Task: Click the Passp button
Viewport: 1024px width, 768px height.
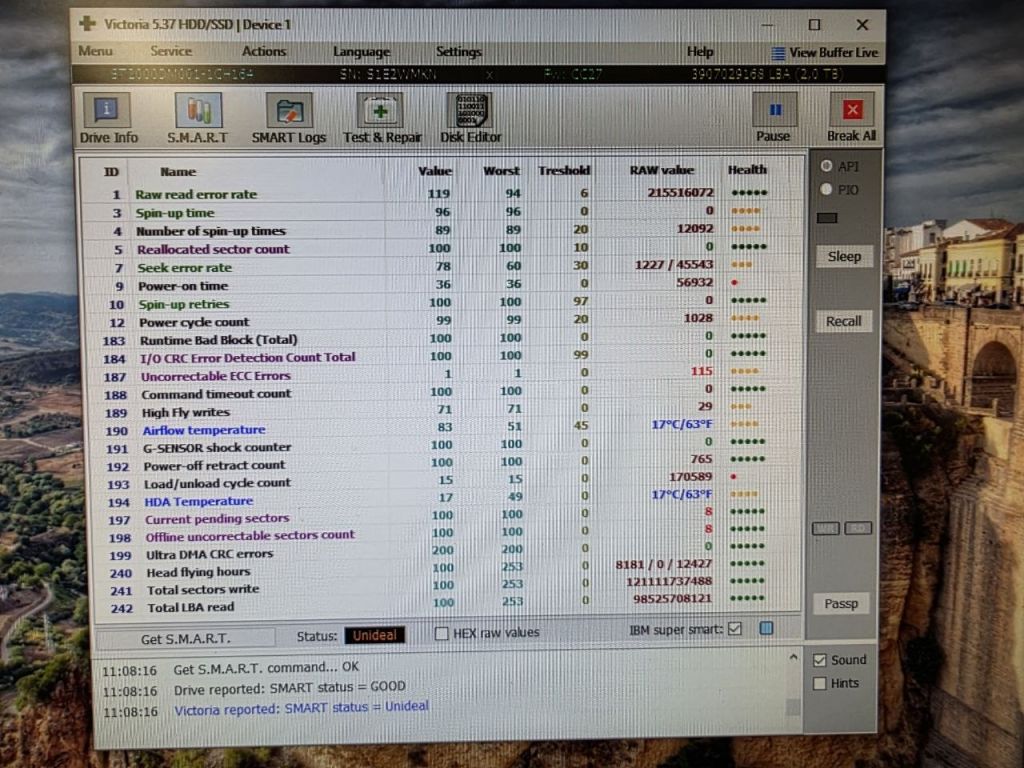Action: tap(841, 604)
